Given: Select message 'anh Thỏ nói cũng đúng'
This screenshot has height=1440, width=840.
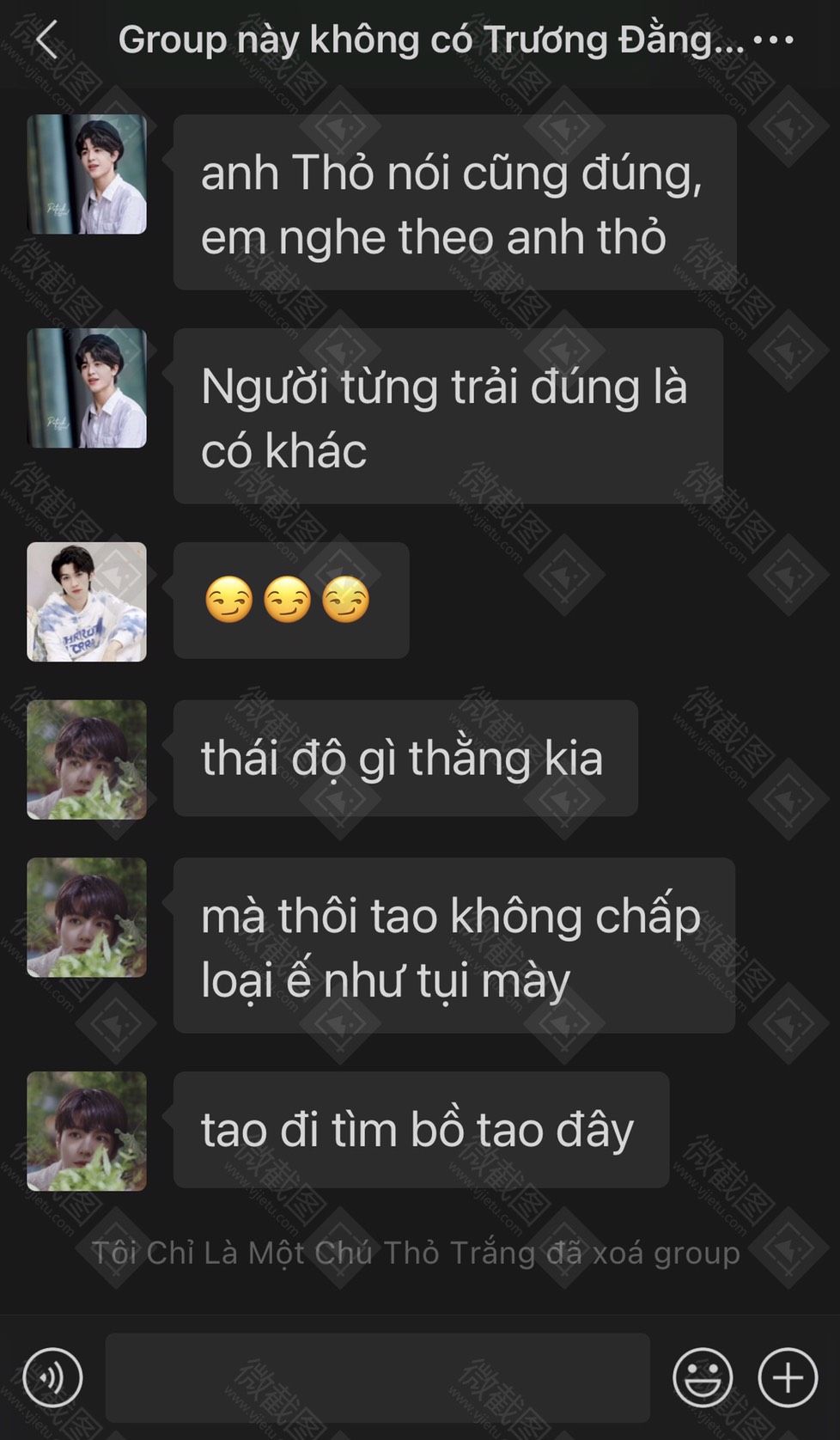Looking at the screenshot, I should click(x=455, y=203).
